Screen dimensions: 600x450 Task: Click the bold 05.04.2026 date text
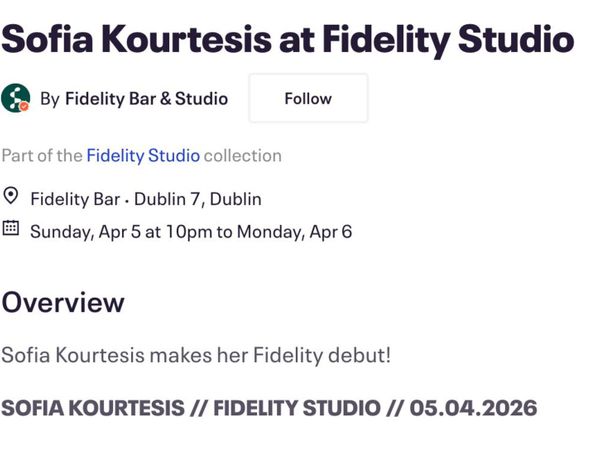click(x=473, y=408)
